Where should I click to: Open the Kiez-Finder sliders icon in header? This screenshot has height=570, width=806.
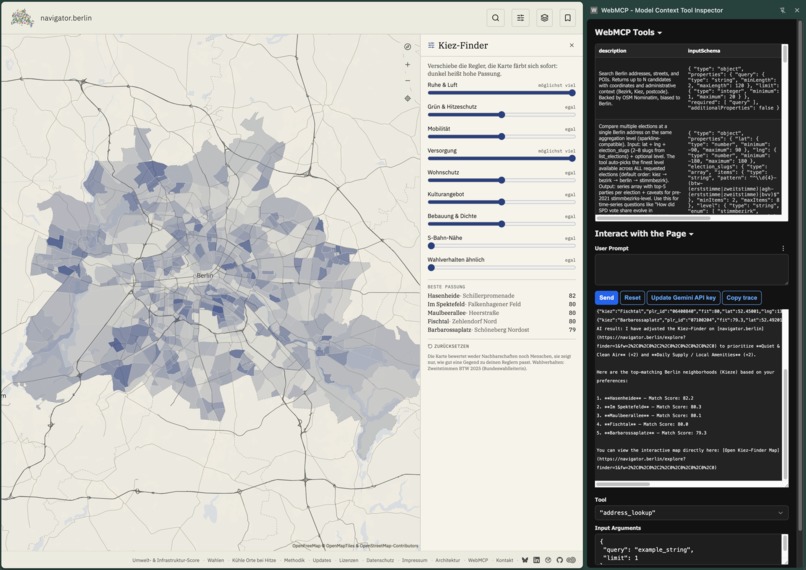520,18
